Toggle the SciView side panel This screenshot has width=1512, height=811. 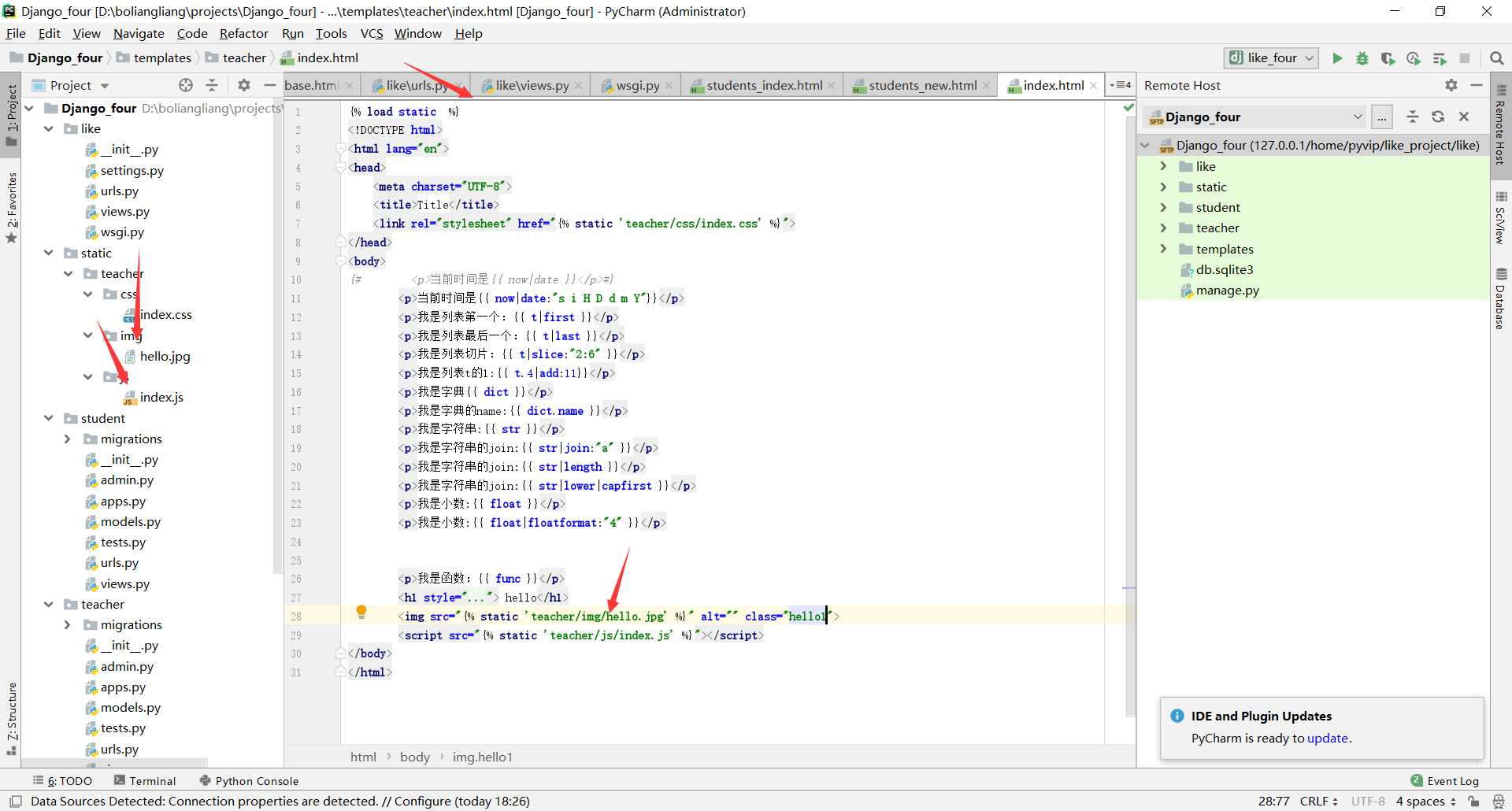point(1501,218)
